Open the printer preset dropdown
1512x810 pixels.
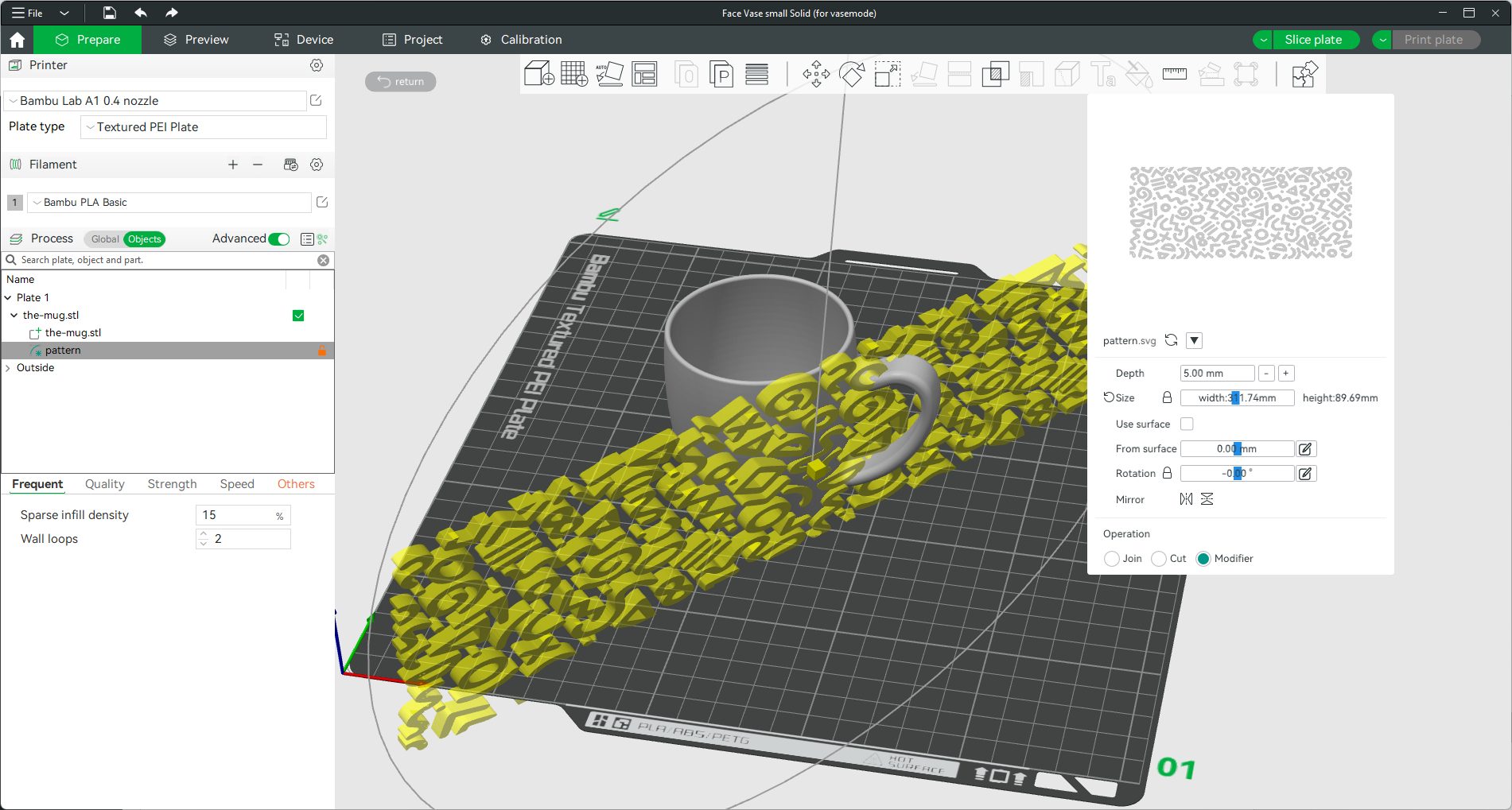tap(155, 101)
